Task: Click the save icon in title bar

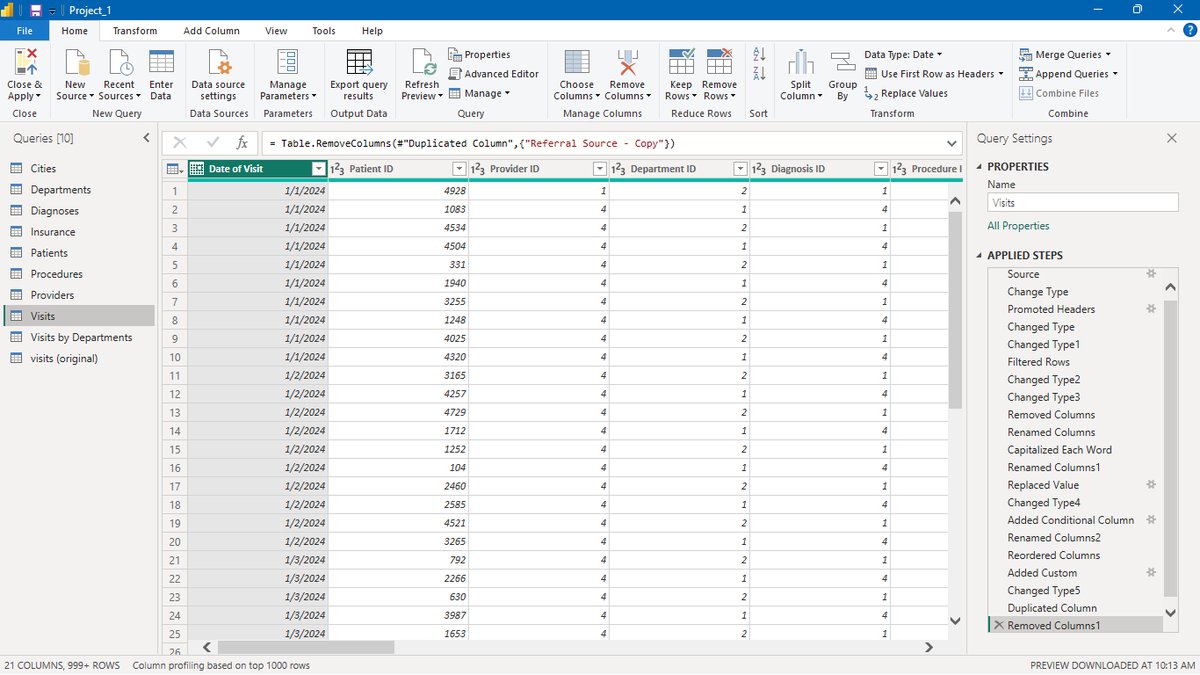Action: coord(36,10)
